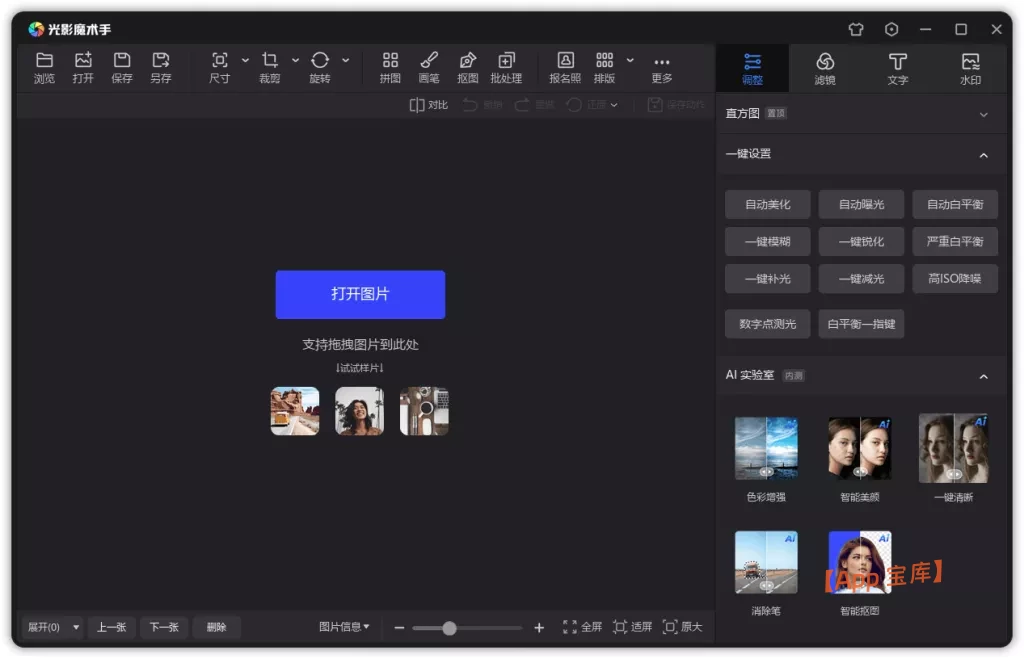Select the 拼图 collage tool
1024x659 pixels.
click(x=389, y=67)
